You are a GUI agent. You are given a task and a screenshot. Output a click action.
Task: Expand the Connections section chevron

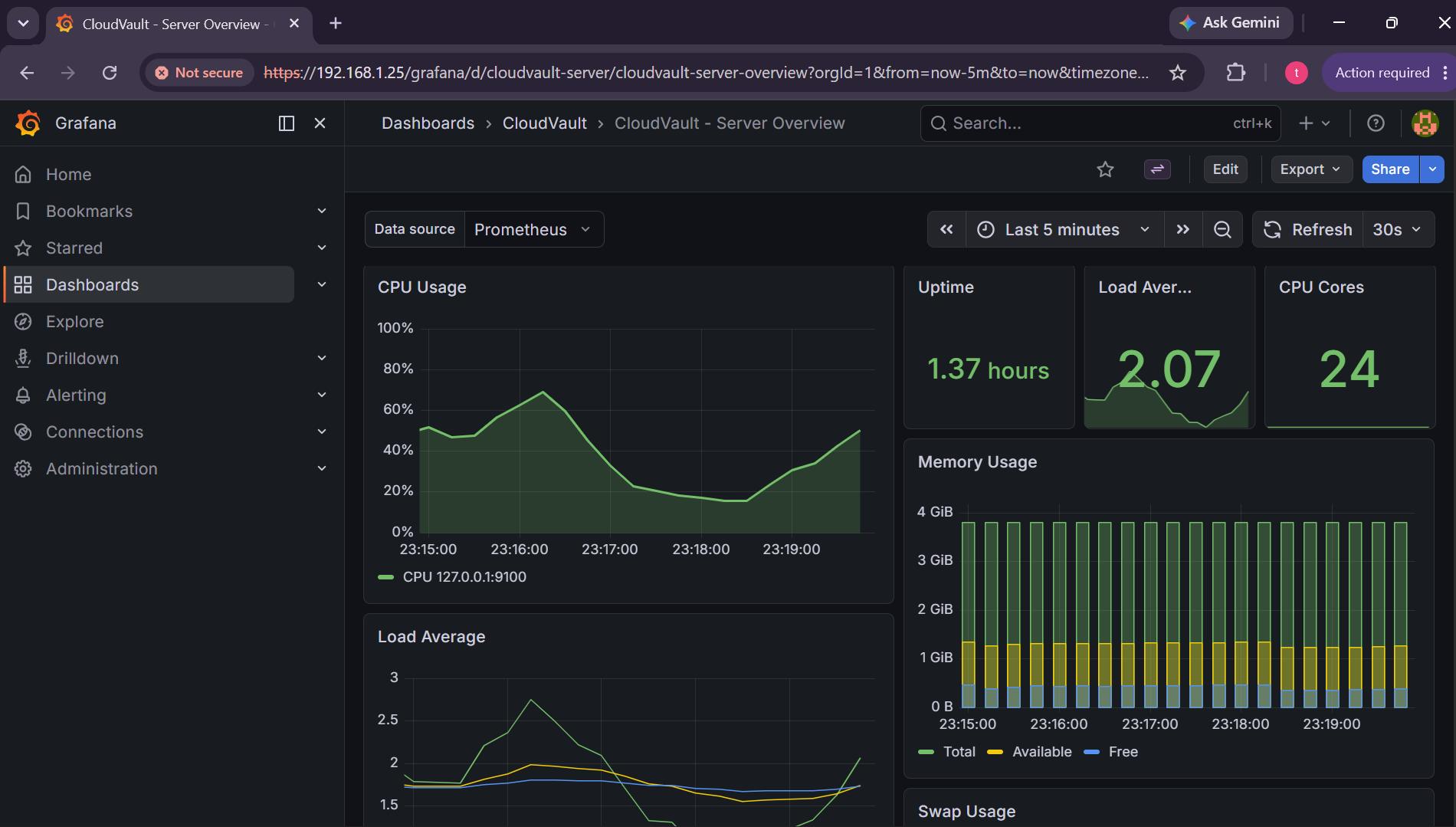point(322,432)
